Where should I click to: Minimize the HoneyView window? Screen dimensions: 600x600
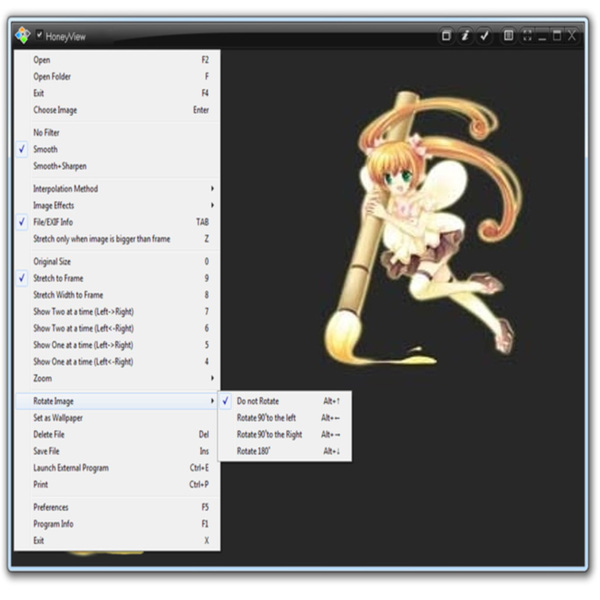coord(542,37)
